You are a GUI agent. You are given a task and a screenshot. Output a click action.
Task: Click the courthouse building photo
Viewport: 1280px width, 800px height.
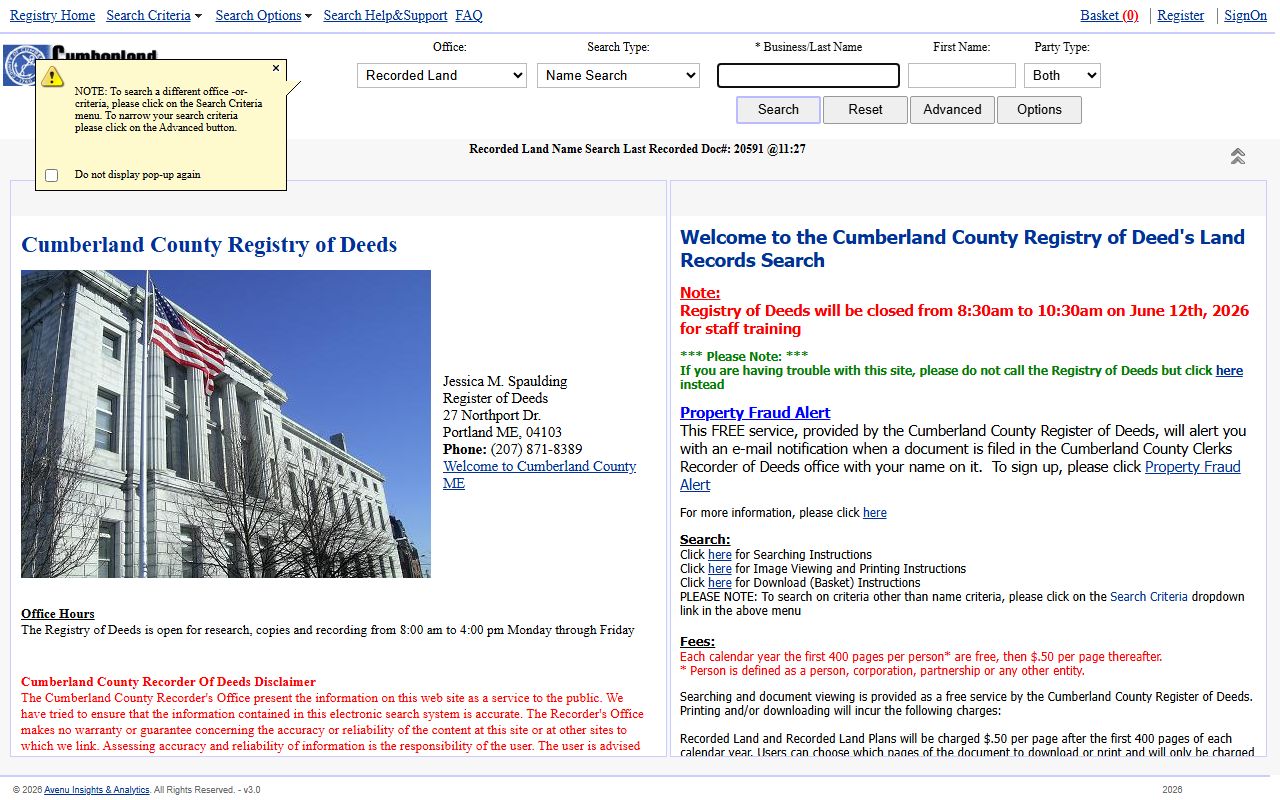point(226,424)
